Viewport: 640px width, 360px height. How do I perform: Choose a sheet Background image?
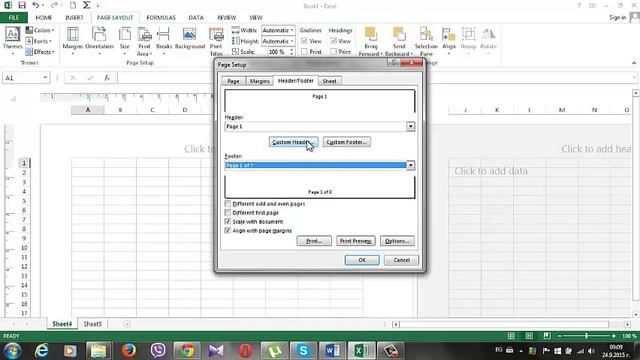[190, 39]
